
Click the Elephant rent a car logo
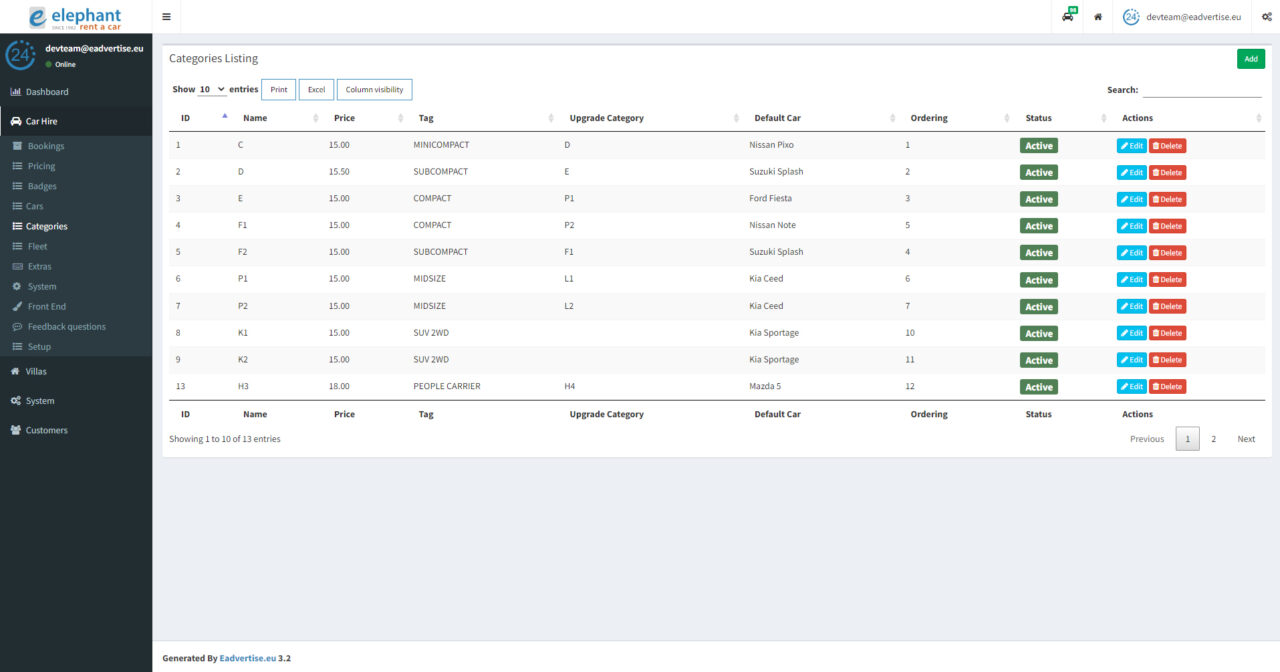76,17
